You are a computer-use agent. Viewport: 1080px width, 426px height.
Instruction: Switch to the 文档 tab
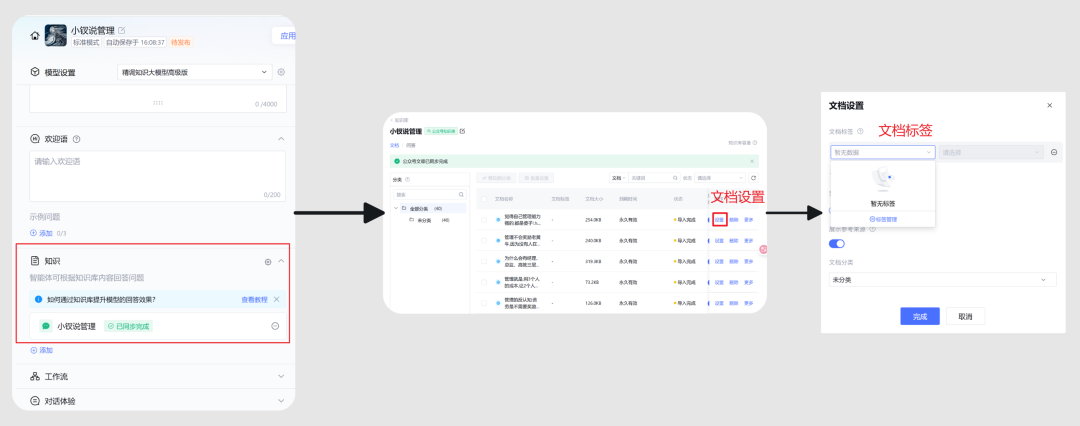(x=394, y=145)
